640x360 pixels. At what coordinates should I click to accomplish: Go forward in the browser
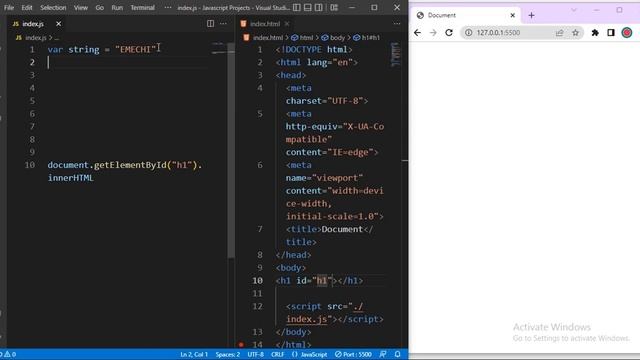tap(433, 33)
